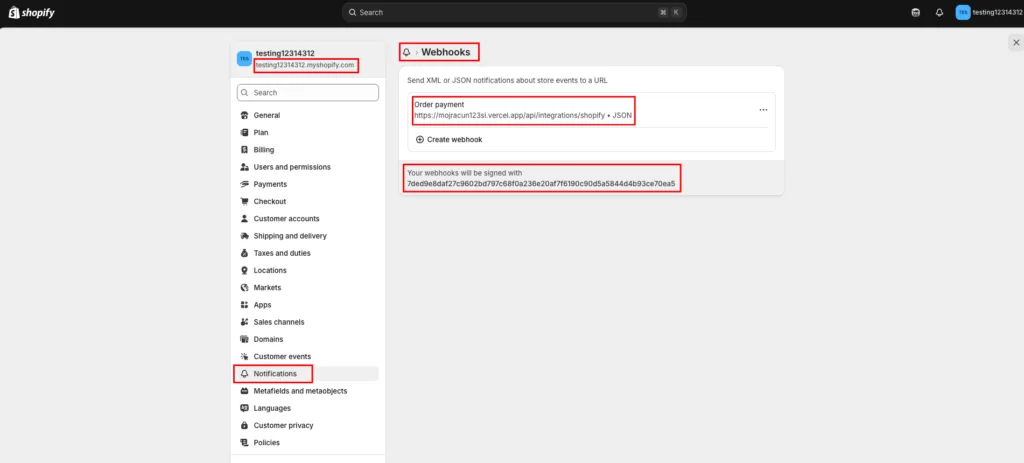Click the bell breadcrumb icon before Webhooks
1024x463 pixels.
tap(407, 52)
